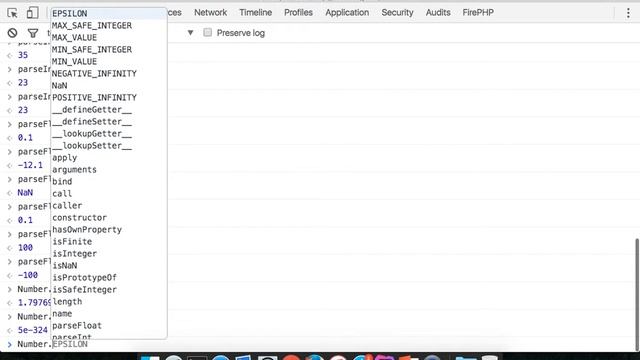Open DevTools three-dot customize menu
The height and width of the screenshot is (360, 640).
pos(628,13)
